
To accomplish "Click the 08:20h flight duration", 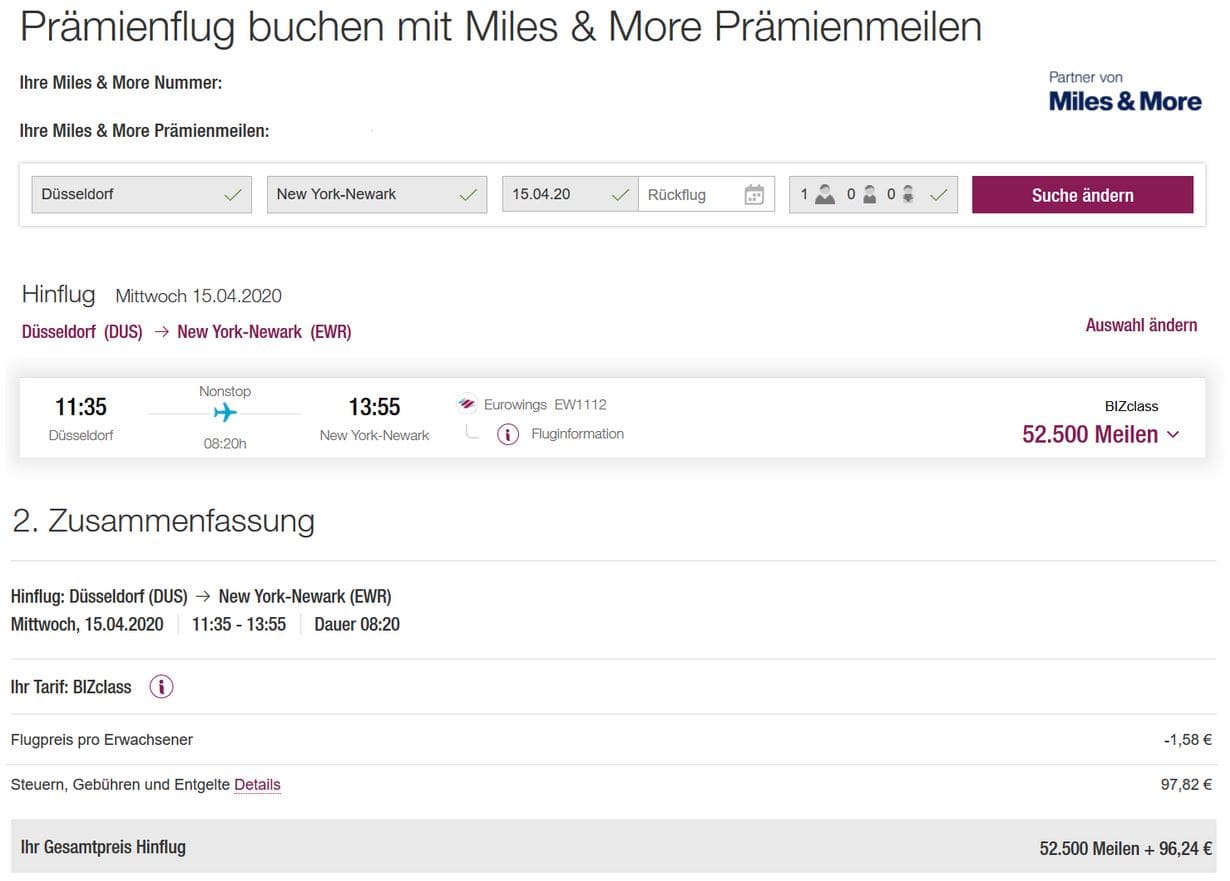I will (x=225, y=443).
